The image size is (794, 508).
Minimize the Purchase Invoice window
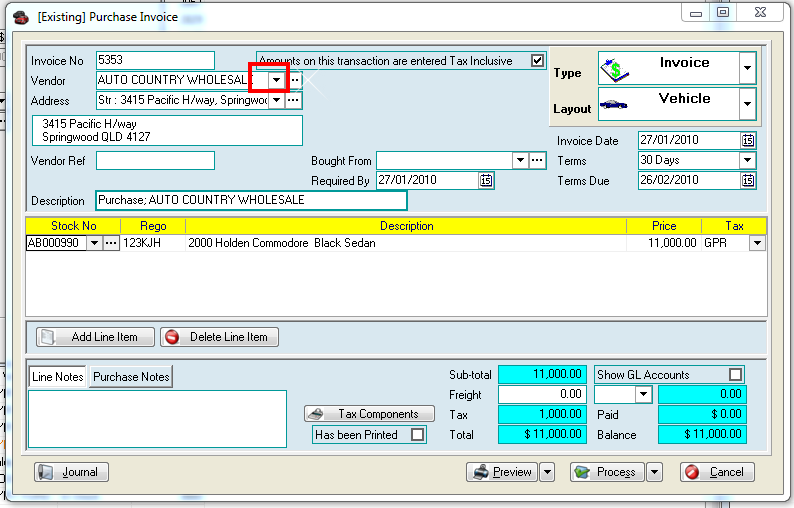[696, 12]
